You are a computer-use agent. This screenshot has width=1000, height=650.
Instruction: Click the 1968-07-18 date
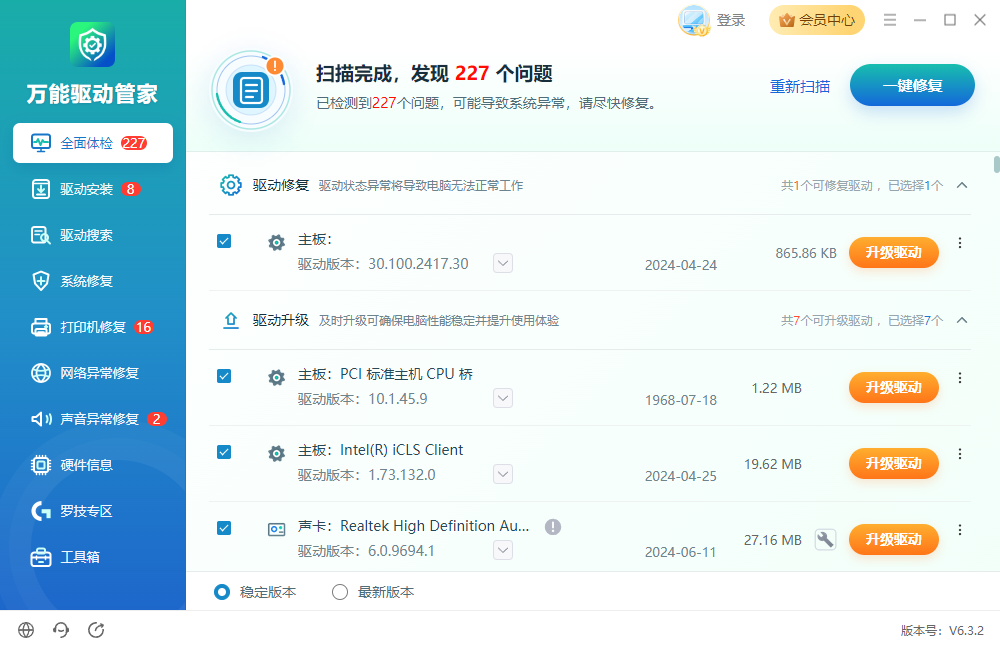(680, 401)
